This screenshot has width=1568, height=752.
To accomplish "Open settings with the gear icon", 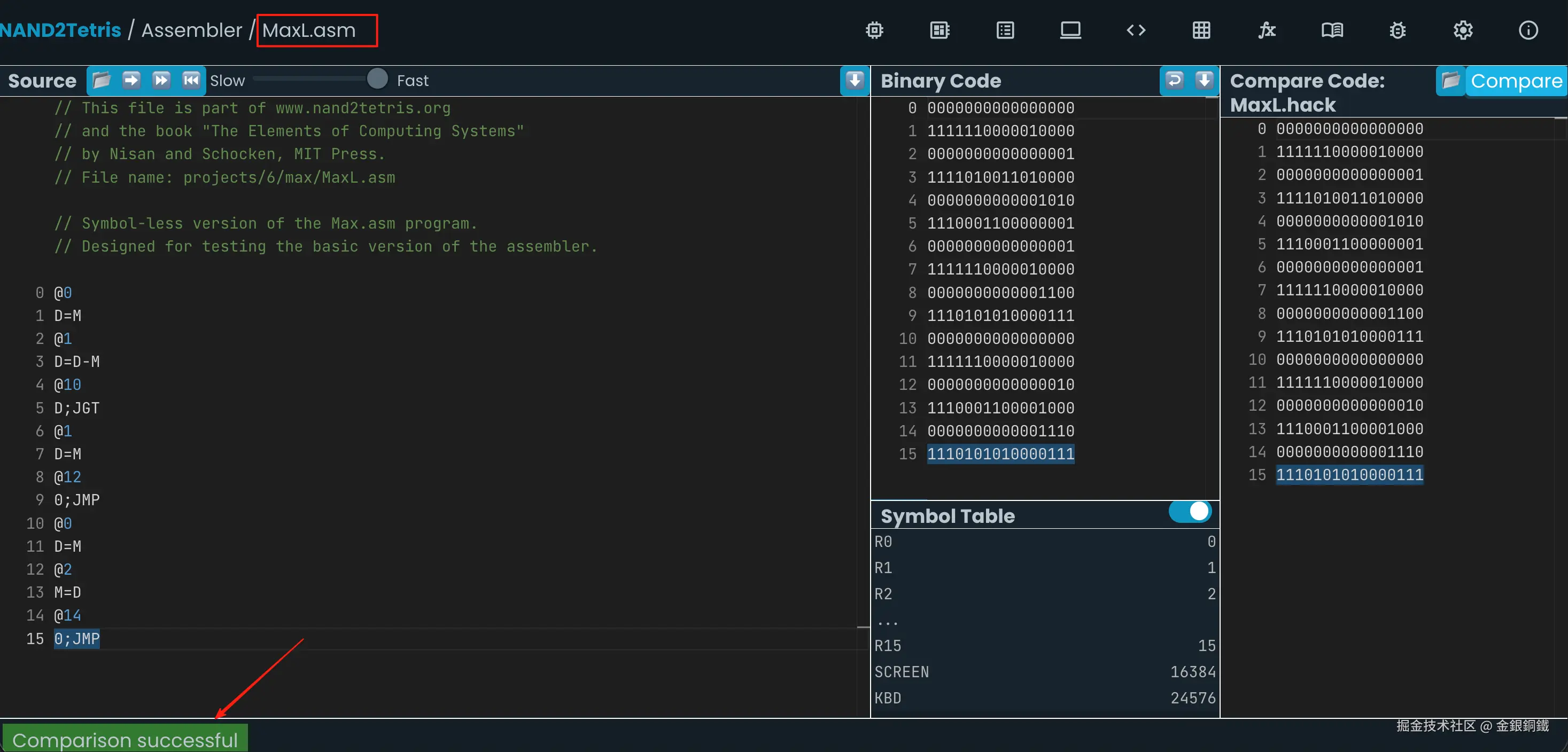I will point(1463,30).
